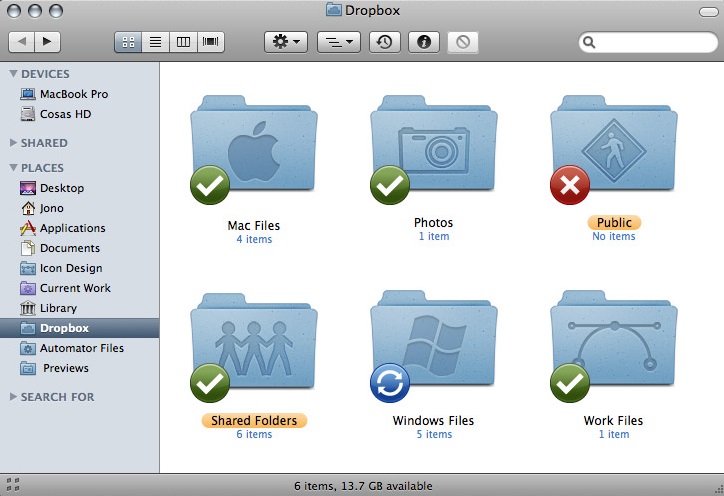The image size is (724, 496).
Task: Click the orange Shared Folders label
Action: pos(254,421)
